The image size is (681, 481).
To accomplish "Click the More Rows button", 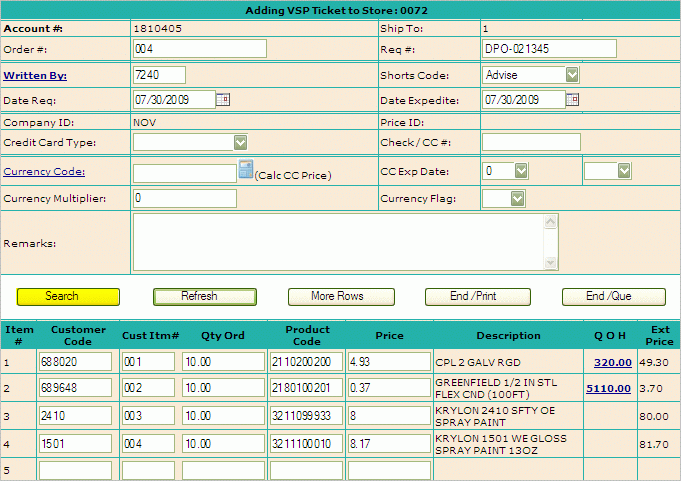I will [337, 297].
